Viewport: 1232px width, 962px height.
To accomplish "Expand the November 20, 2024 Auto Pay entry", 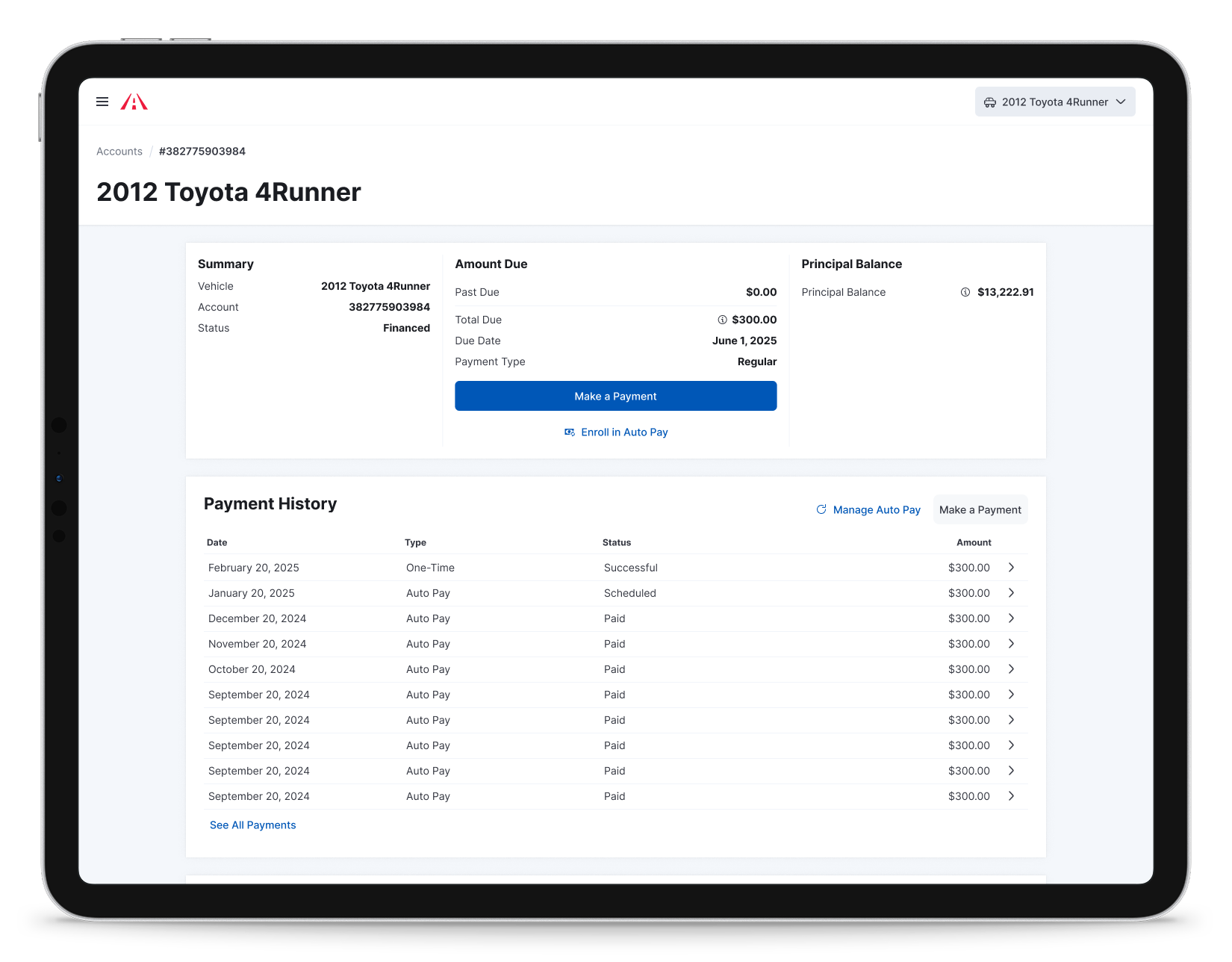I will click(x=1012, y=644).
